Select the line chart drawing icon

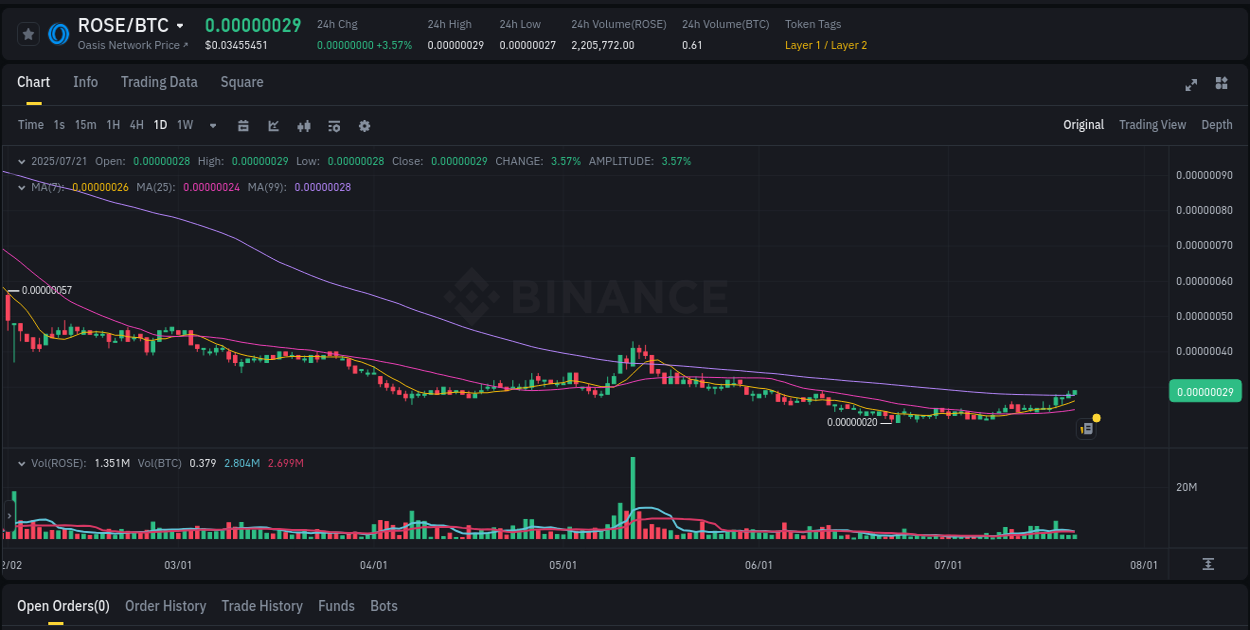tap(272, 125)
